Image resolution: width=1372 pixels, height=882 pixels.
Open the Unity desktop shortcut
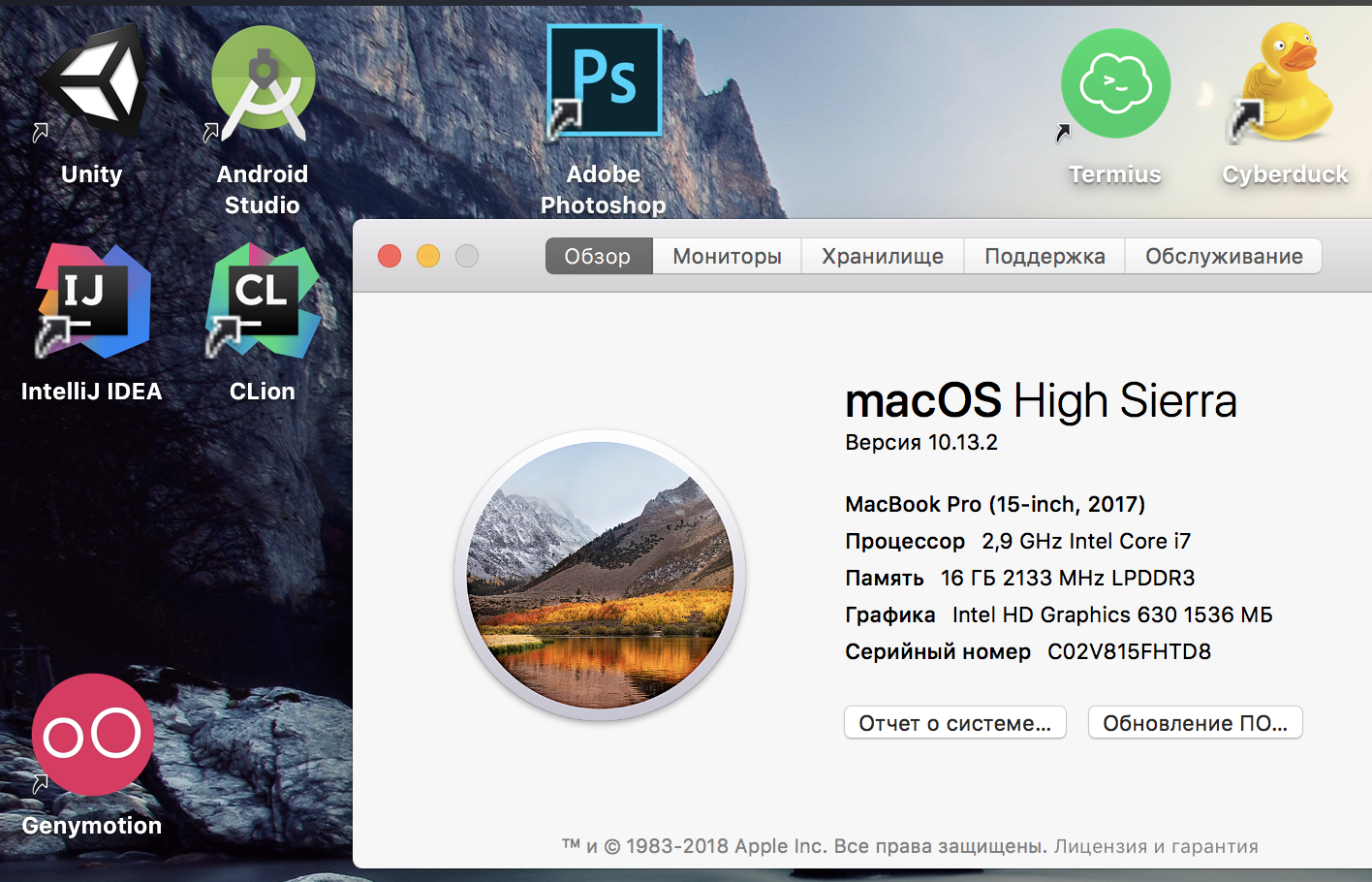tap(93, 83)
